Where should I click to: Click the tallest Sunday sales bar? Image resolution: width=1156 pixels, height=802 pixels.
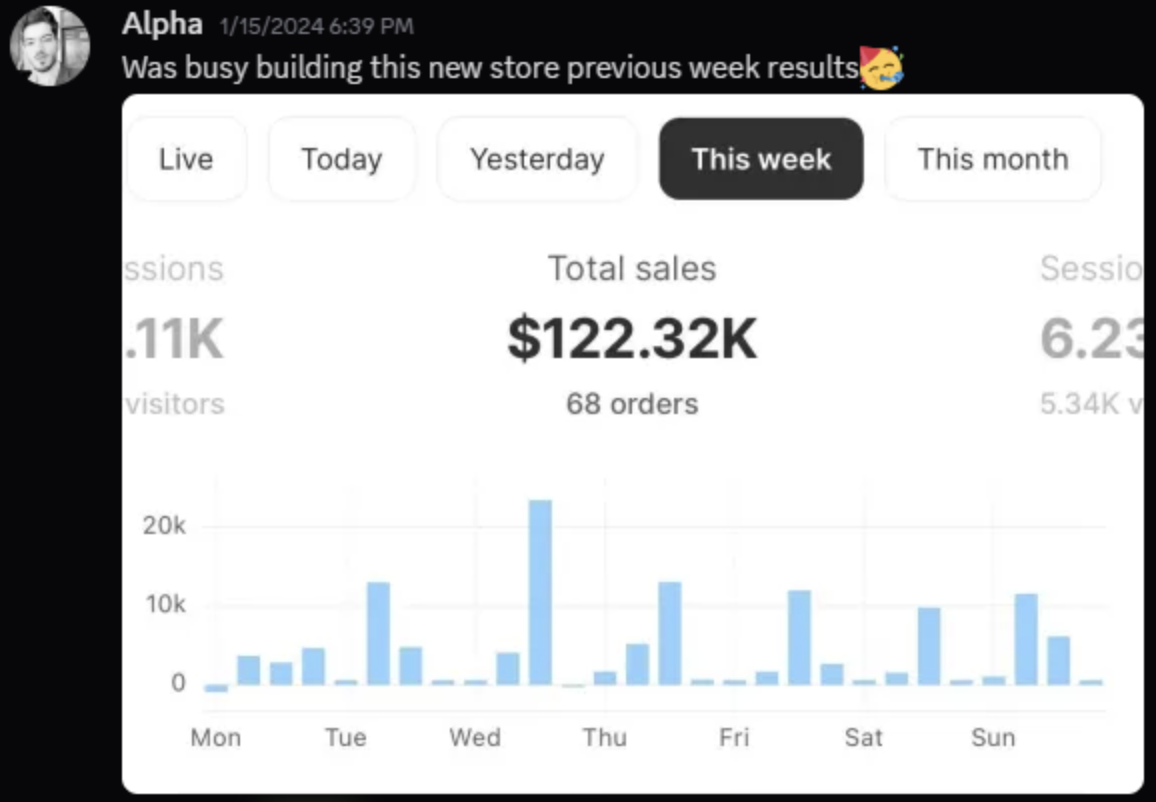point(1026,639)
